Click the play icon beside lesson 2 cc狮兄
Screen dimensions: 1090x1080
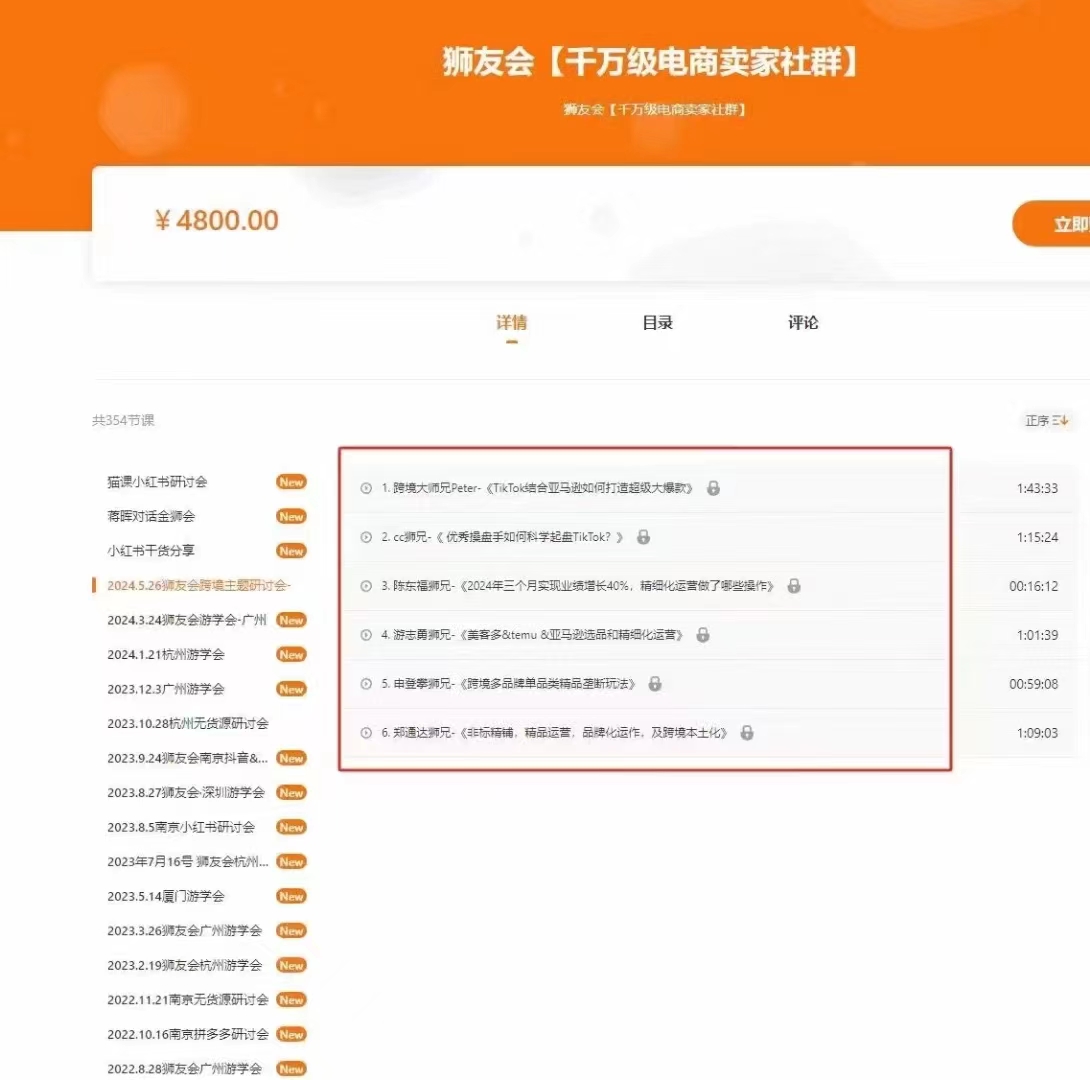pyautogui.click(x=366, y=537)
